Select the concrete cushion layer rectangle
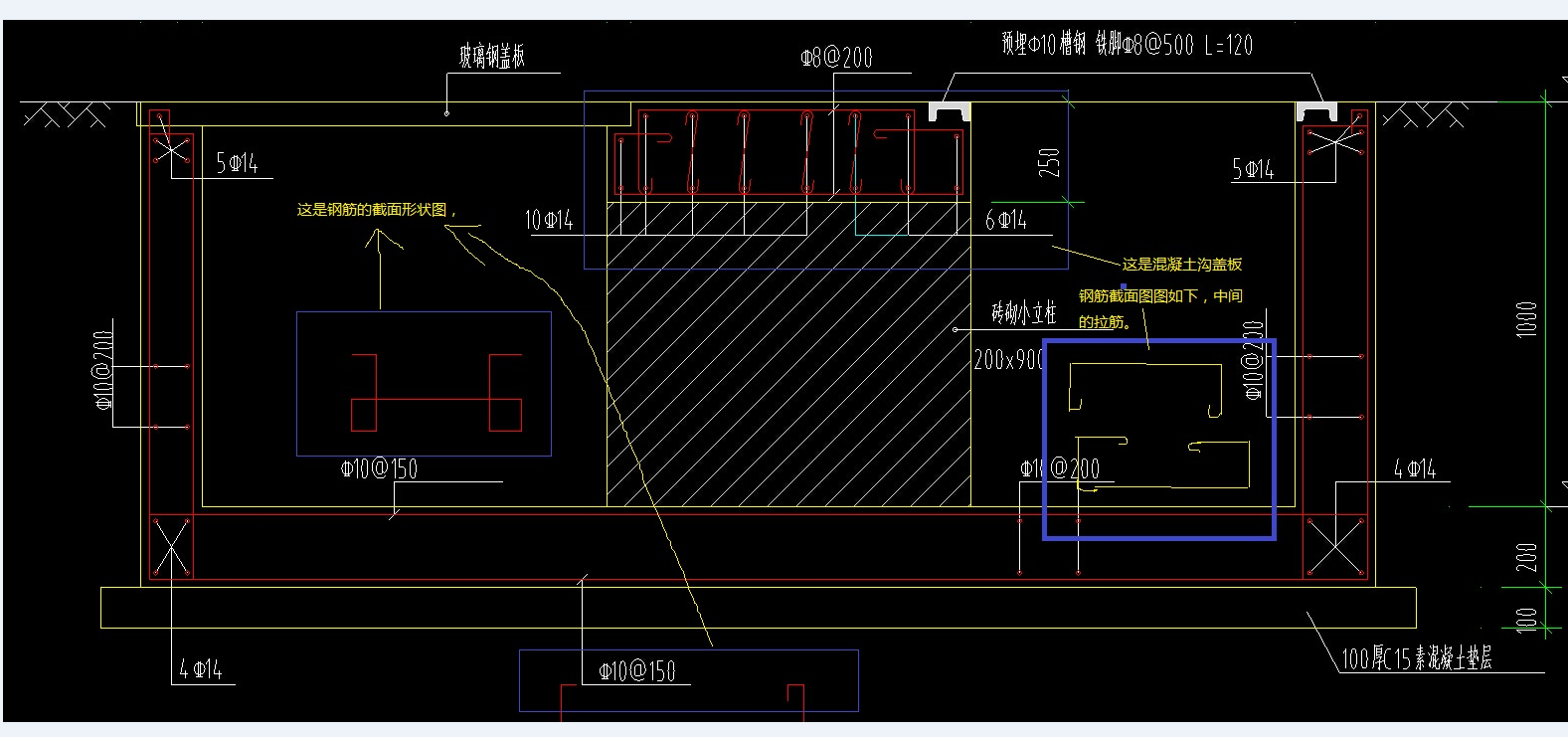 tap(758, 608)
